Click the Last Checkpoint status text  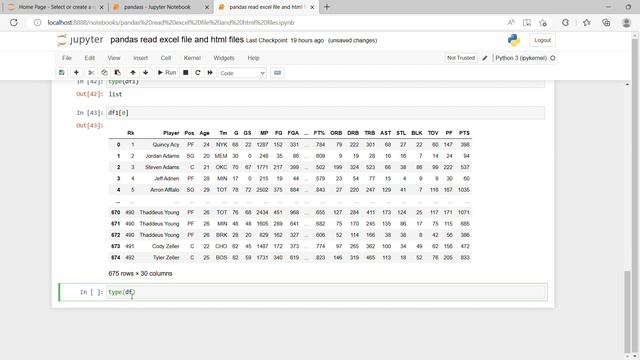coord(285,40)
